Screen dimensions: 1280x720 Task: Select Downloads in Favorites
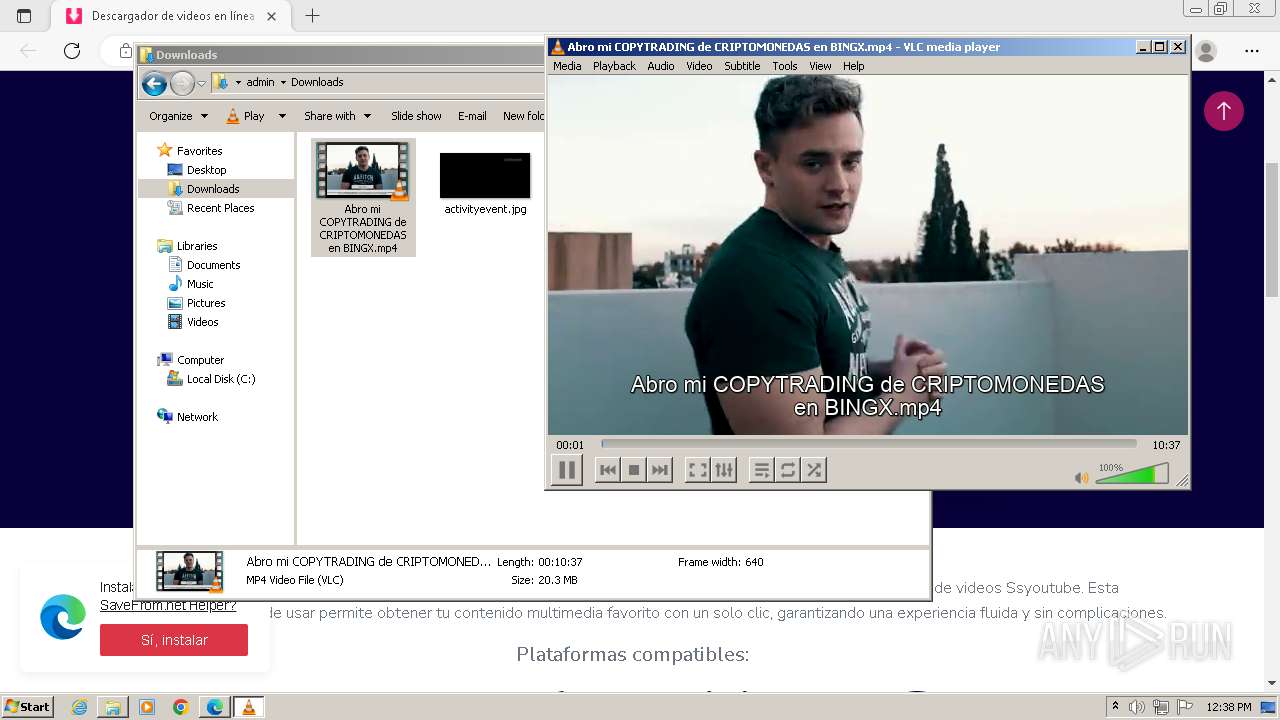coord(212,189)
